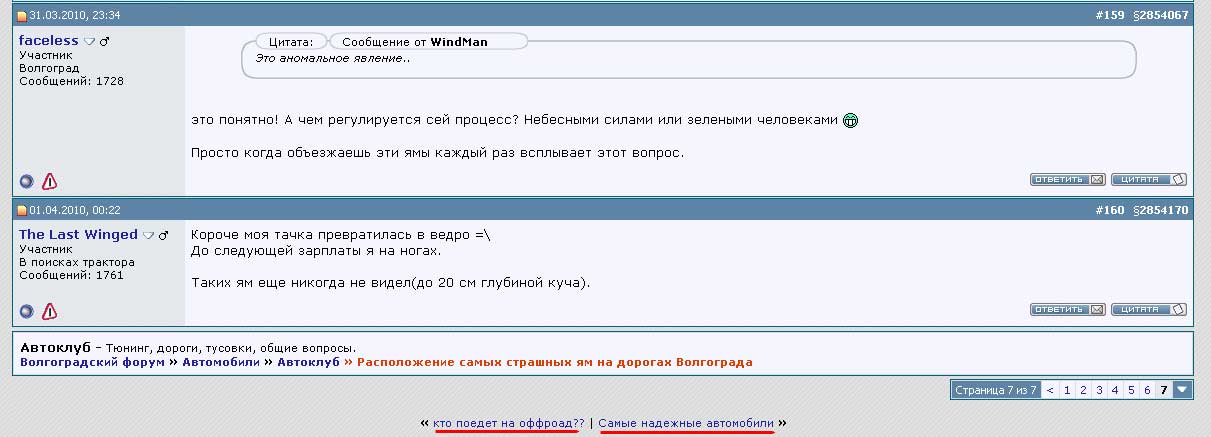This screenshot has width=1211, height=437.
Task: Go to page 2 of thread
Action: click(x=1083, y=390)
